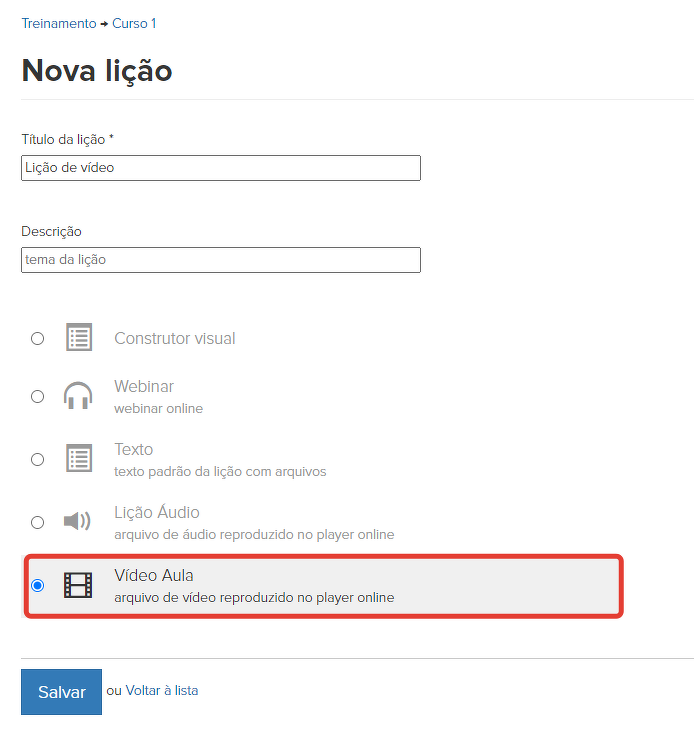This screenshot has height=754, width=694.
Task: Select the Construtor visual radio button
Action: pyautogui.click(x=38, y=338)
